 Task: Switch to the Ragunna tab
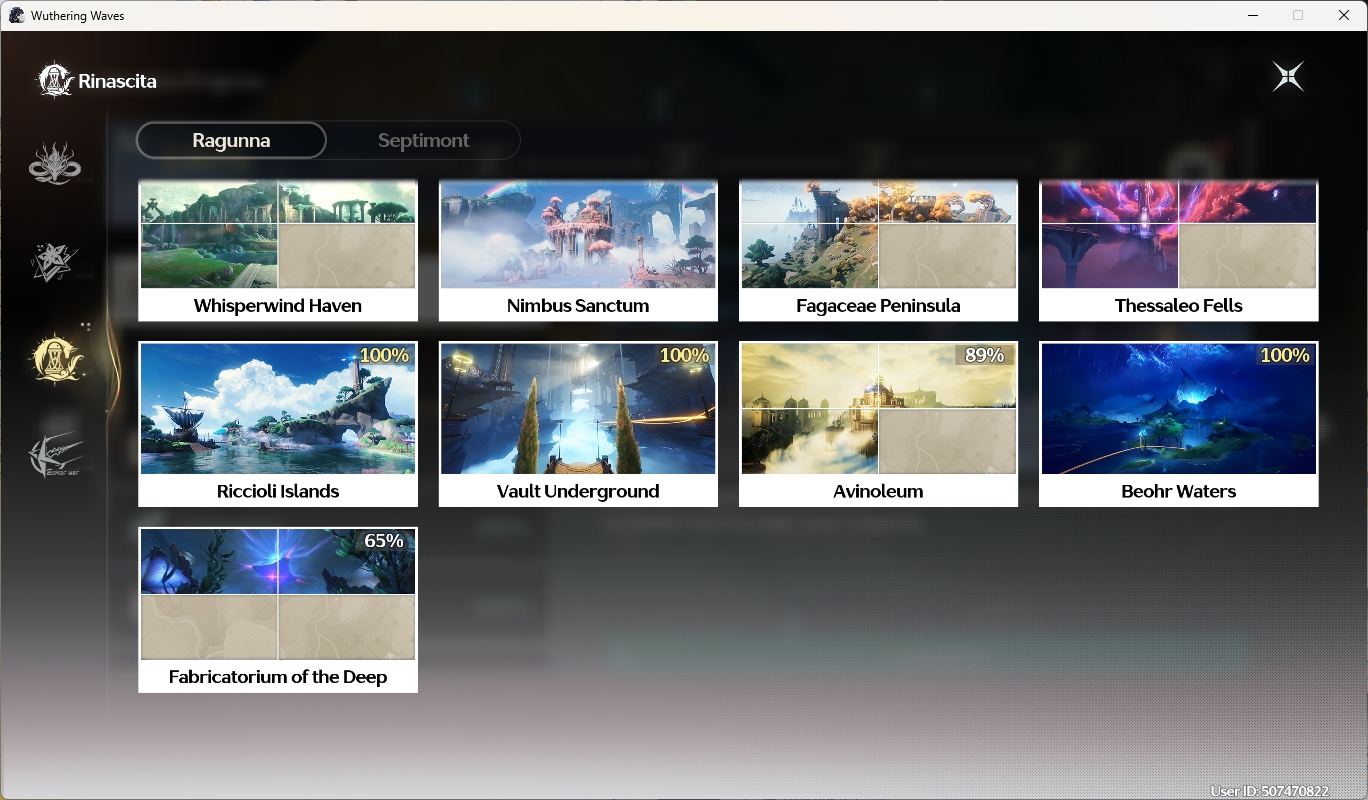coord(231,140)
